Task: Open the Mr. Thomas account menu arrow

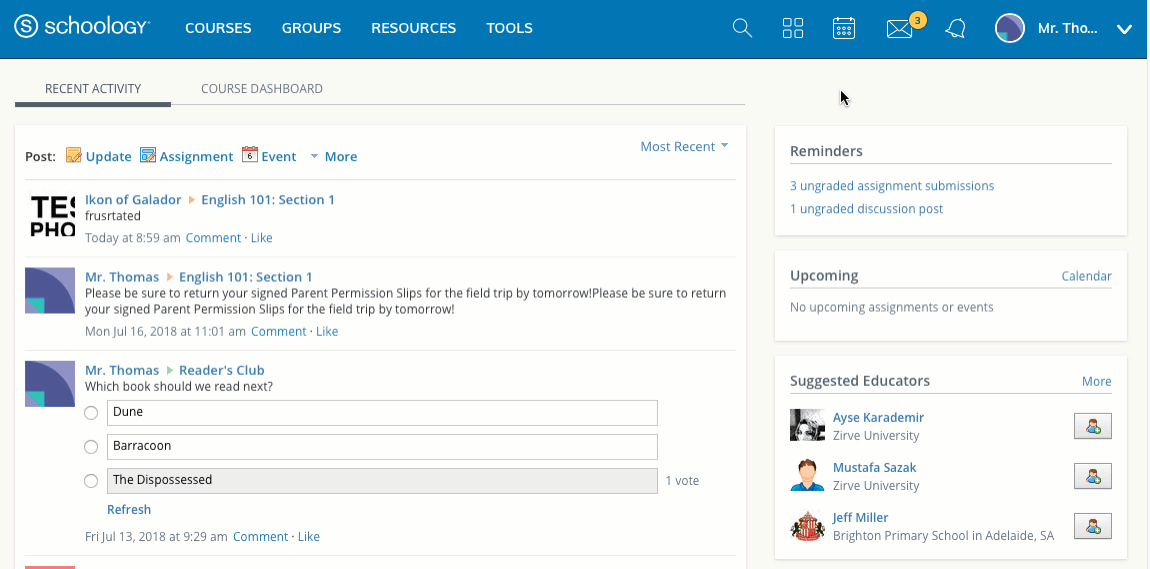Action: 1124,29
